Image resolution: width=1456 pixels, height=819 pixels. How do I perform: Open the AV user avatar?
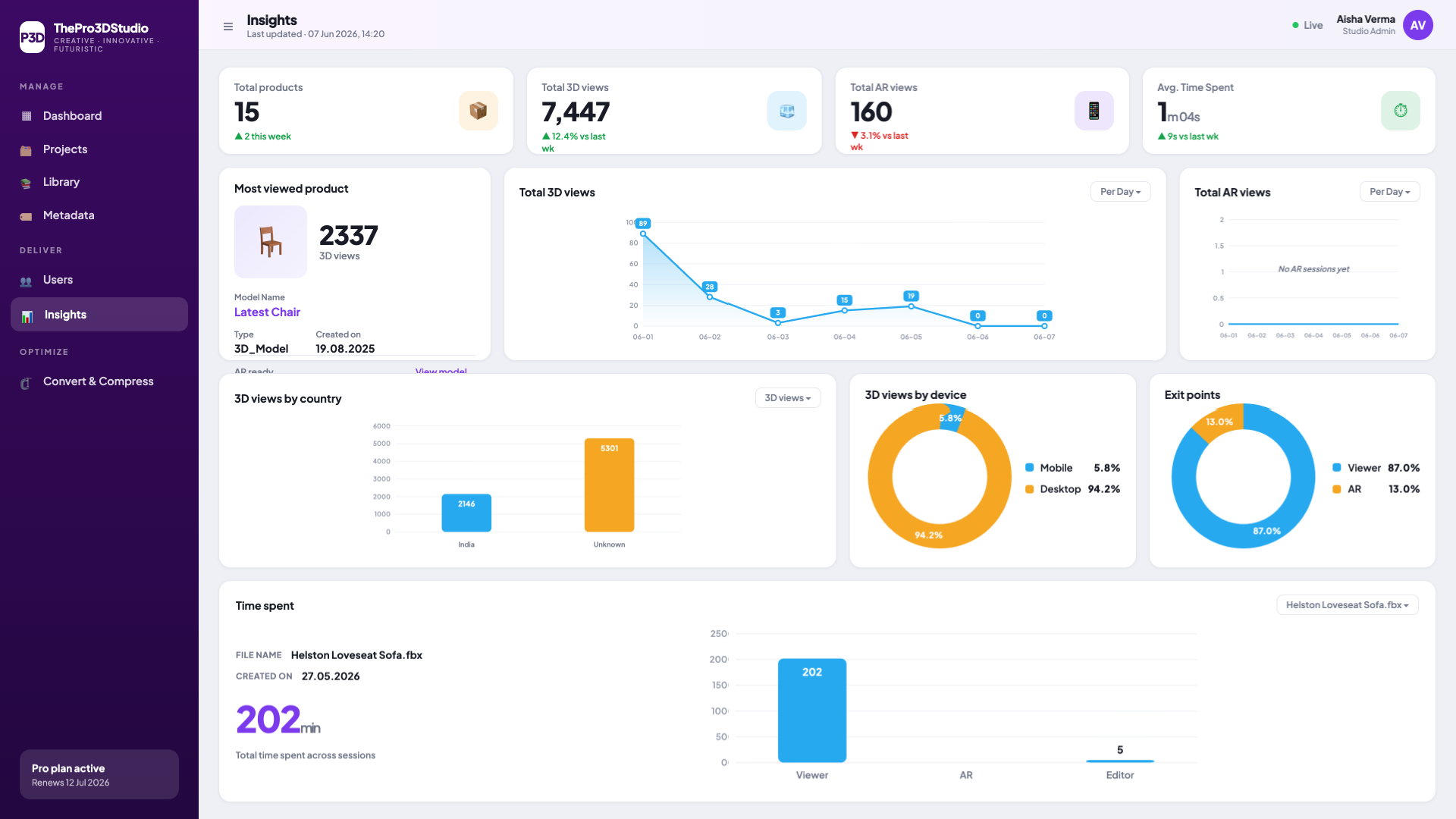(1418, 25)
